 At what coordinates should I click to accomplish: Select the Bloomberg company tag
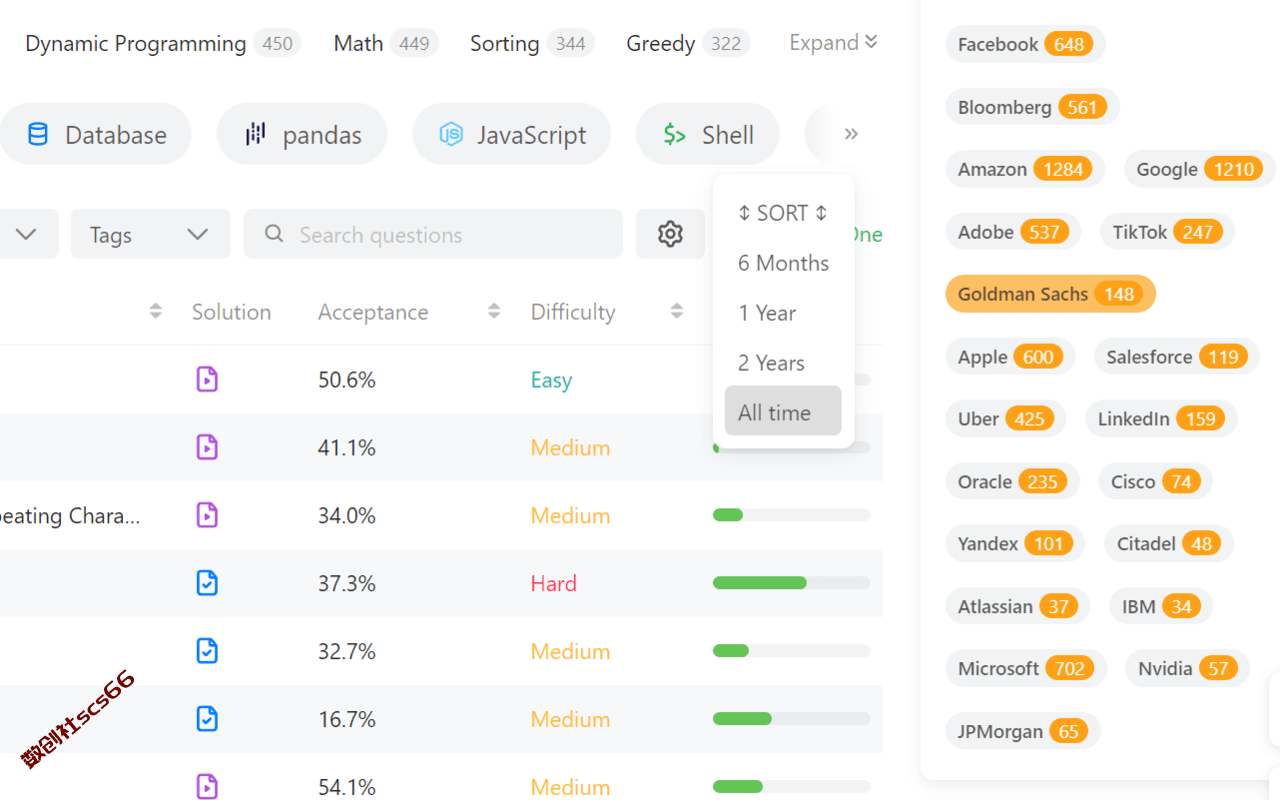tap(1032, 107)
